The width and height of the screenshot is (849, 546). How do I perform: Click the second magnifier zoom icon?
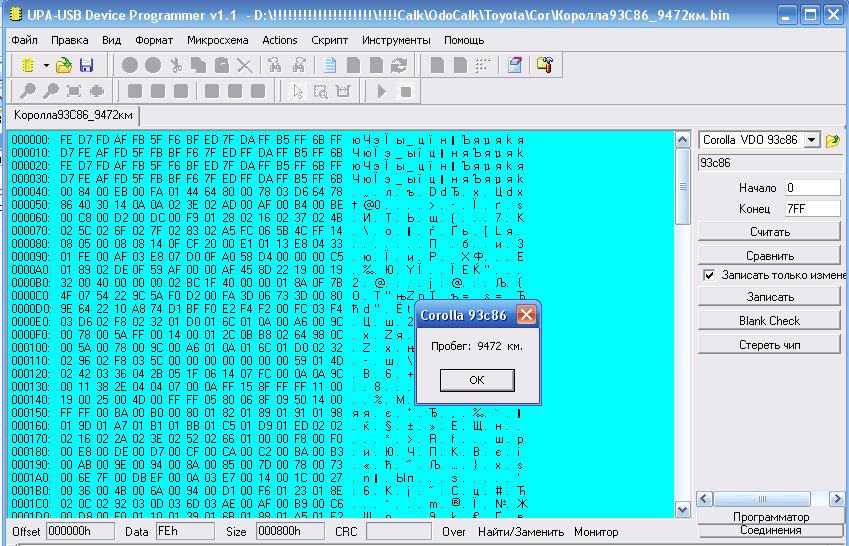point(50,91)
